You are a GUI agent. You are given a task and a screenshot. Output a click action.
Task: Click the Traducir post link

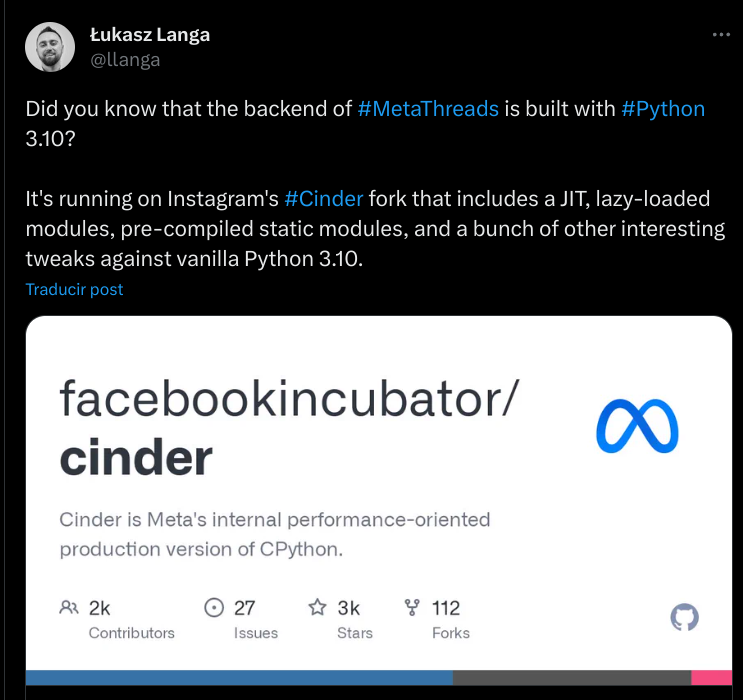[x=75, y=289]
